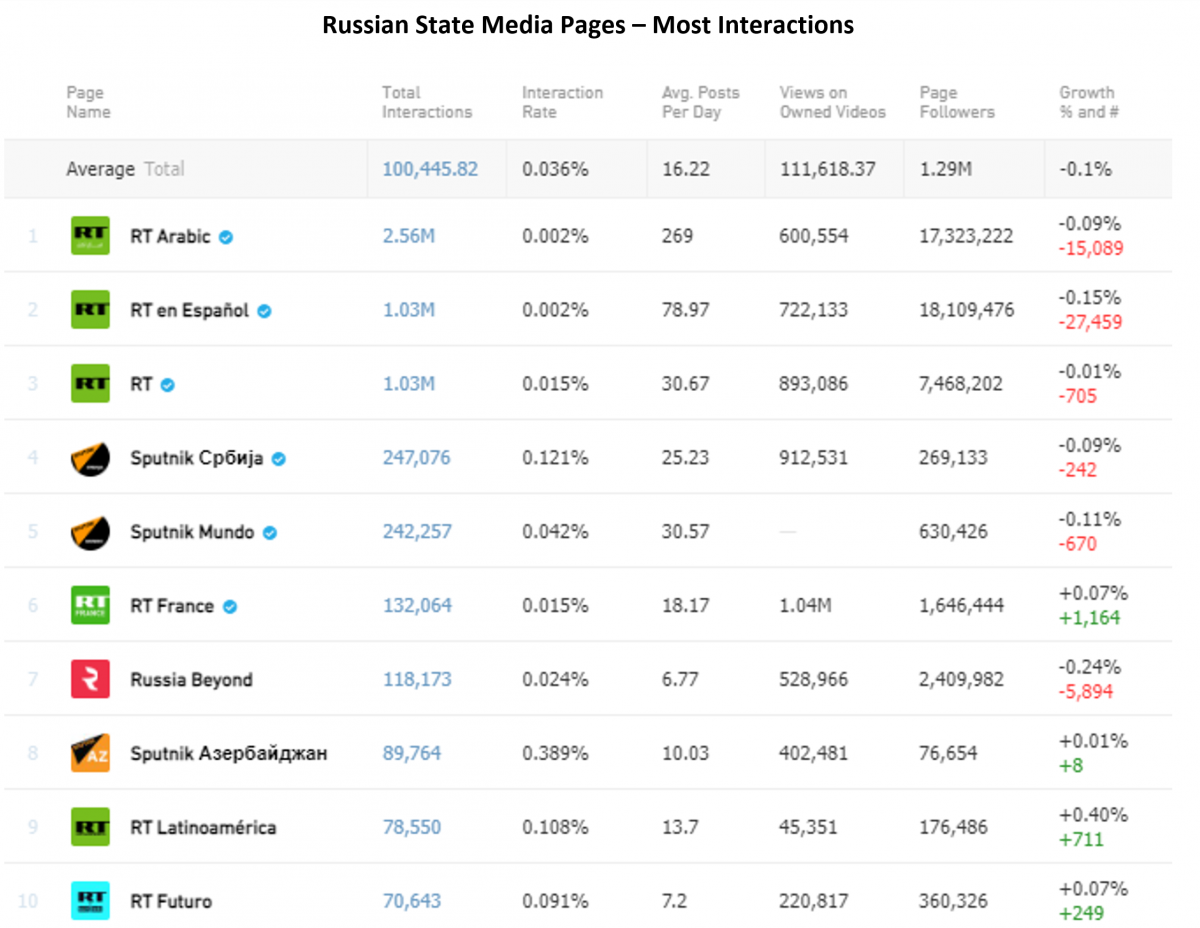This screenshot has height=928, width=1200.
Task: Click verified badge next to RT Arabic
Action: coord(226,237)
